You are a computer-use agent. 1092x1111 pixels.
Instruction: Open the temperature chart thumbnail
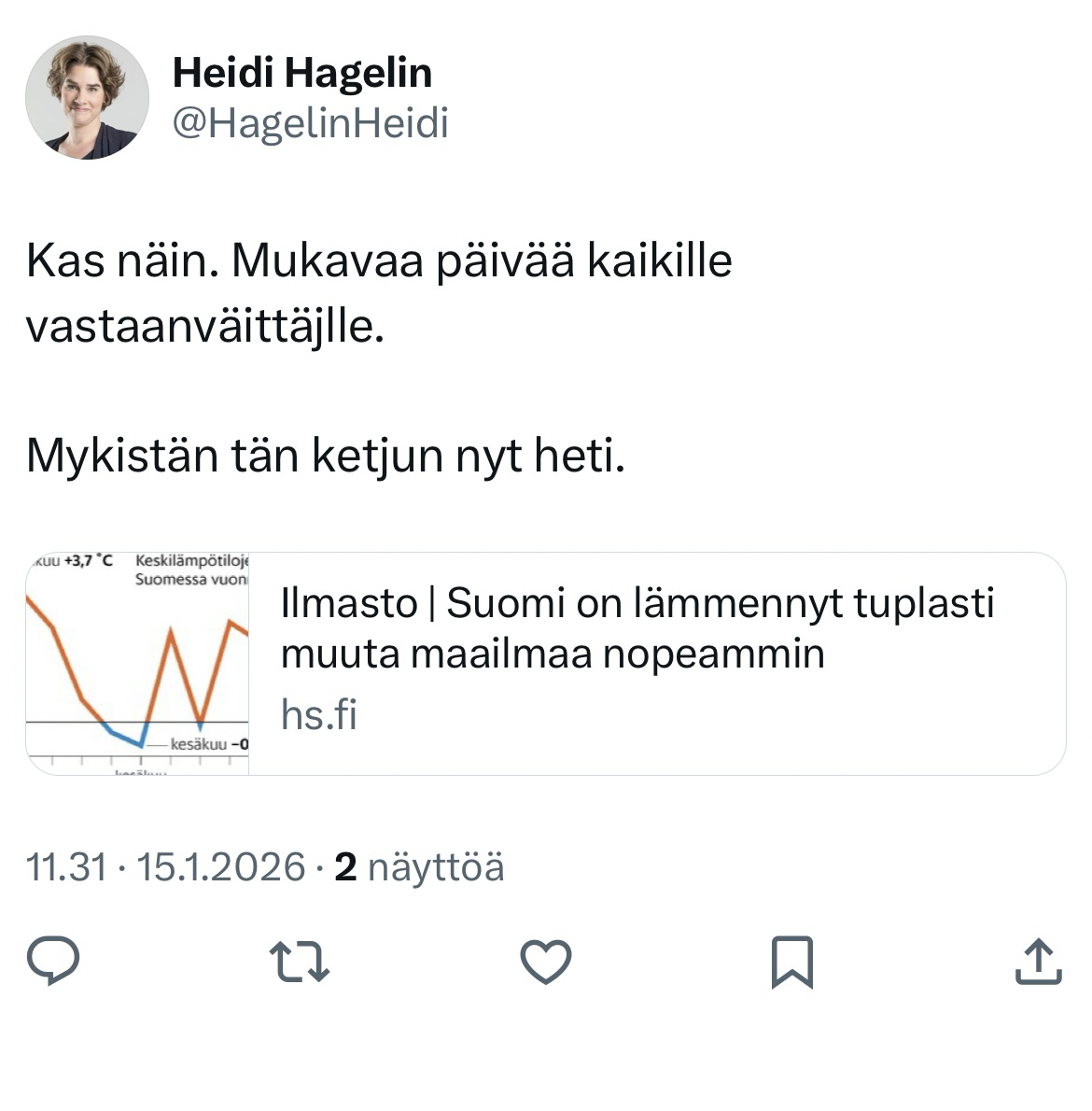138,663
